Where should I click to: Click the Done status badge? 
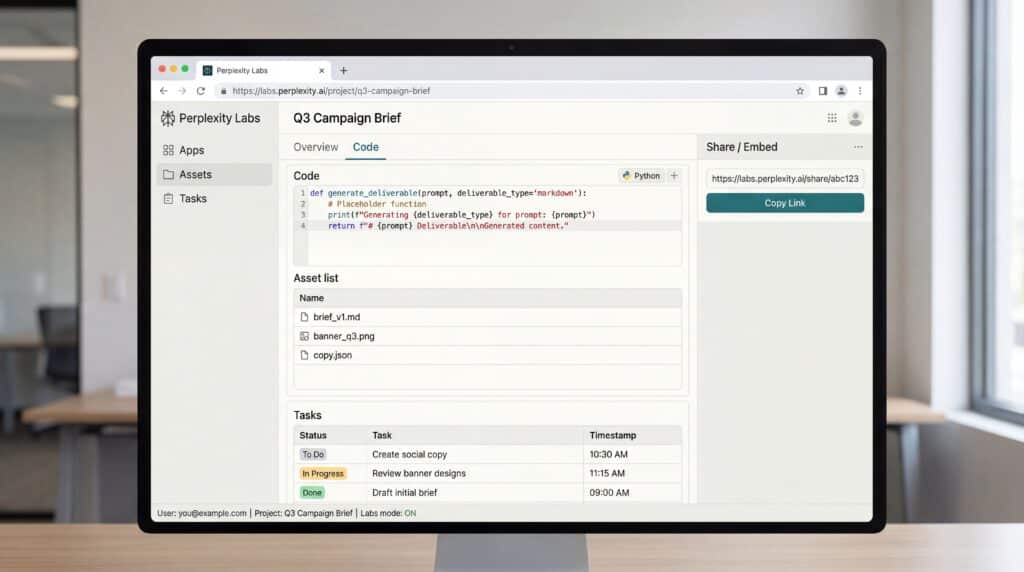pos(312,493)
